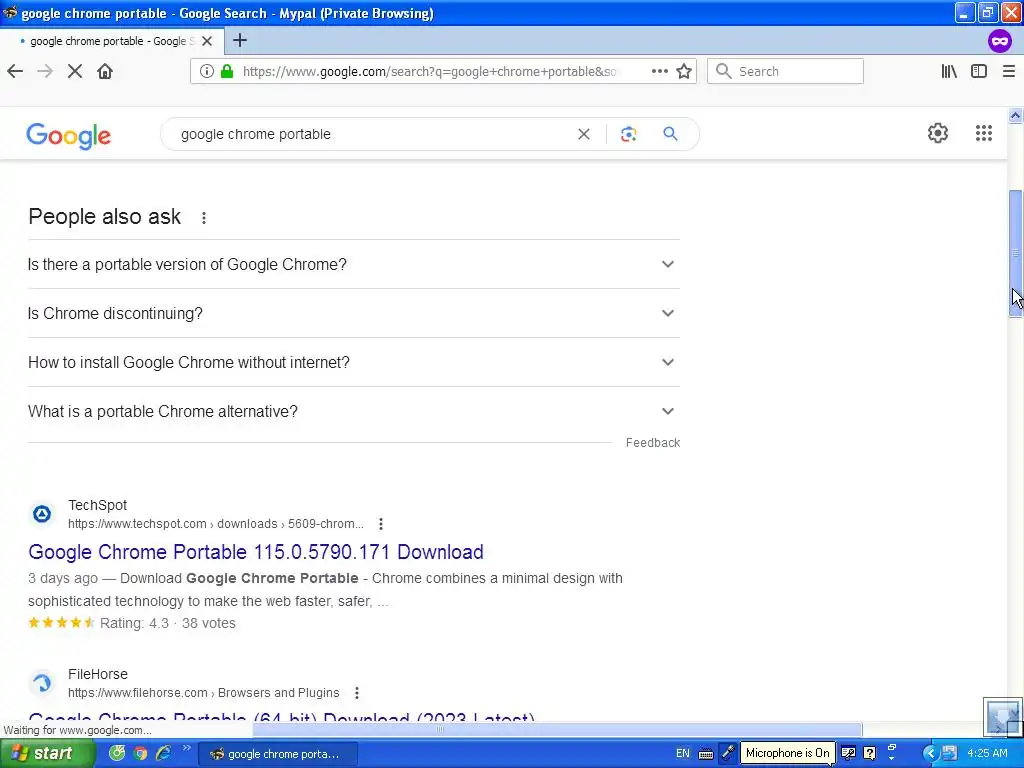Click the forward navigation arrow
This screenshot has width=1024, height=768.
(45, 71)
